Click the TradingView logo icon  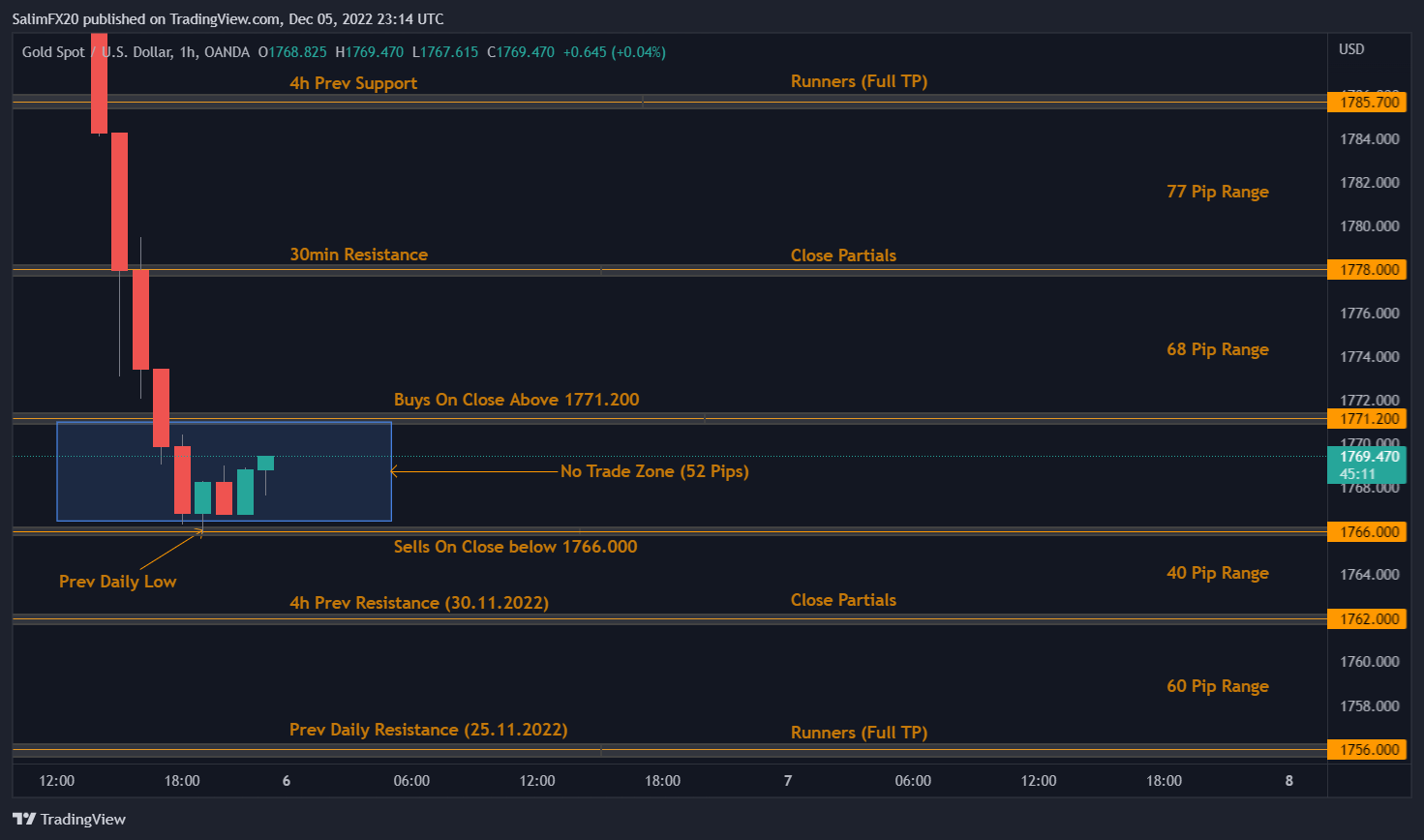(x=24, y=819)
